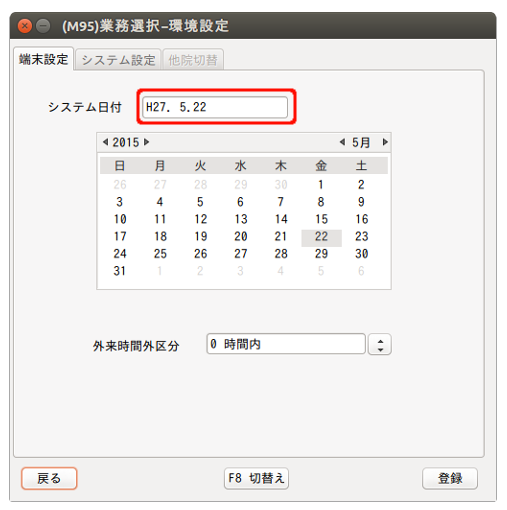Advance to next month after 5月
This screenshot has height=510, width=507.
[x=385, y=142]
